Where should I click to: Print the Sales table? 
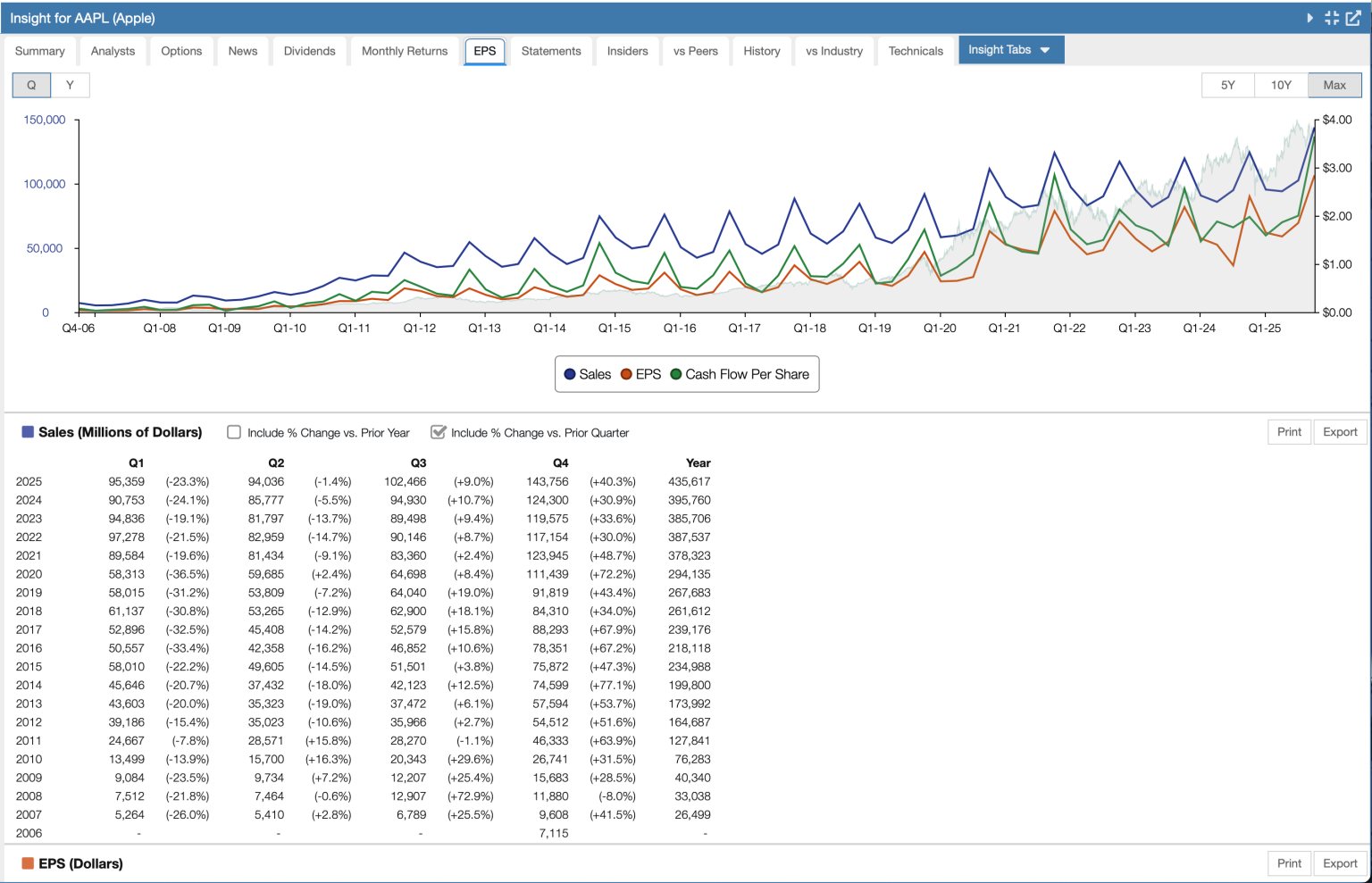1289,432
